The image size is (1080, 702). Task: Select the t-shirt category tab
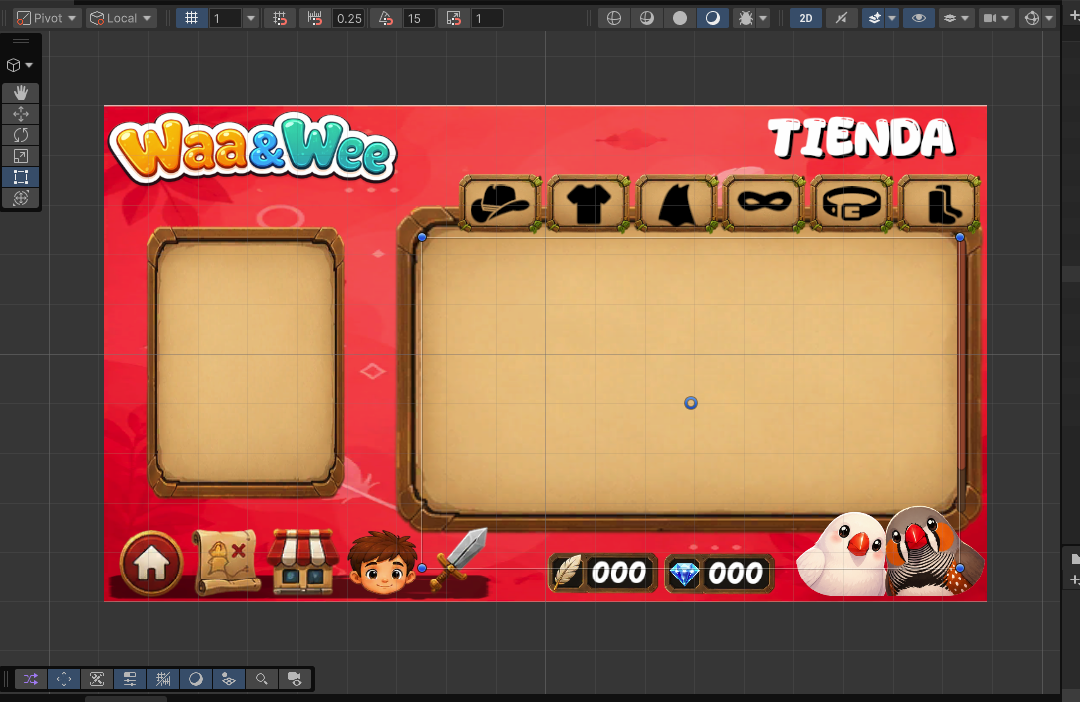588,203
